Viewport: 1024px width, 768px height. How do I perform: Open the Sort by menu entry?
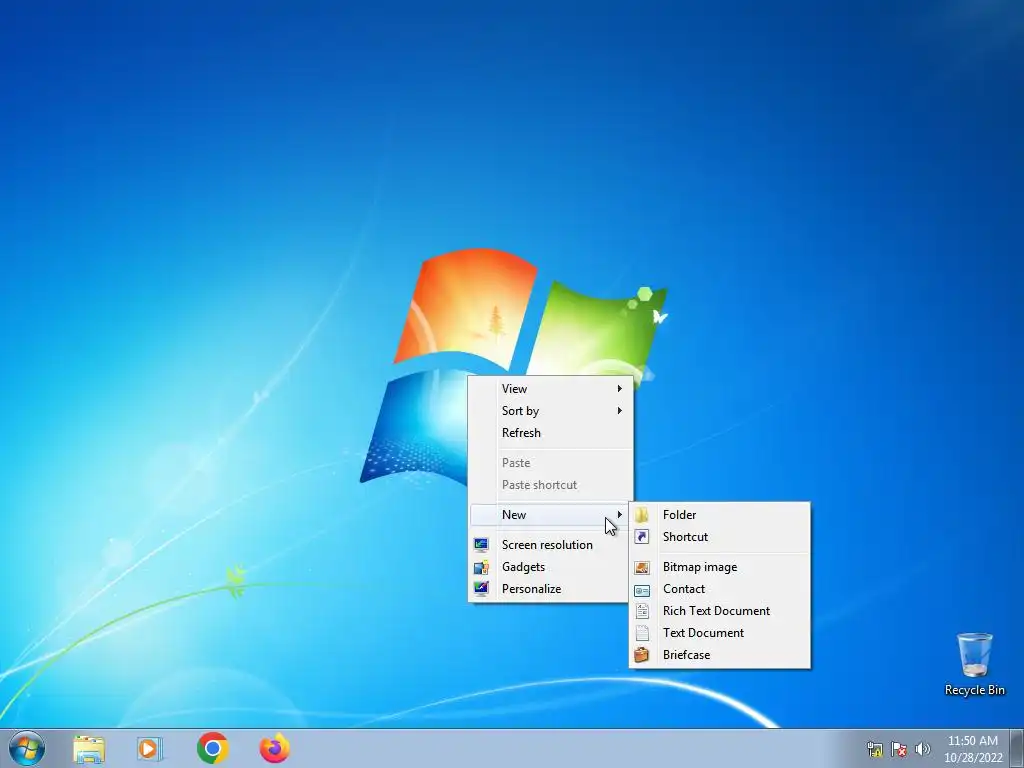click(x=551, y=411)
